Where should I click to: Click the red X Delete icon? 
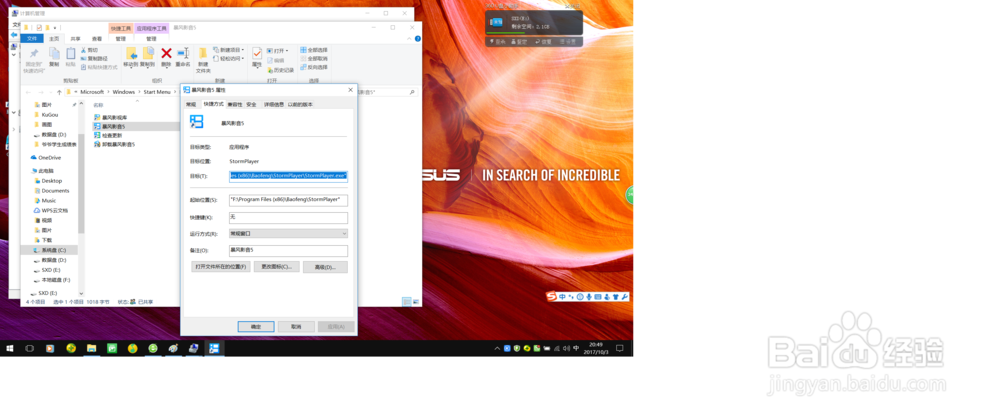tap(166, 54)
